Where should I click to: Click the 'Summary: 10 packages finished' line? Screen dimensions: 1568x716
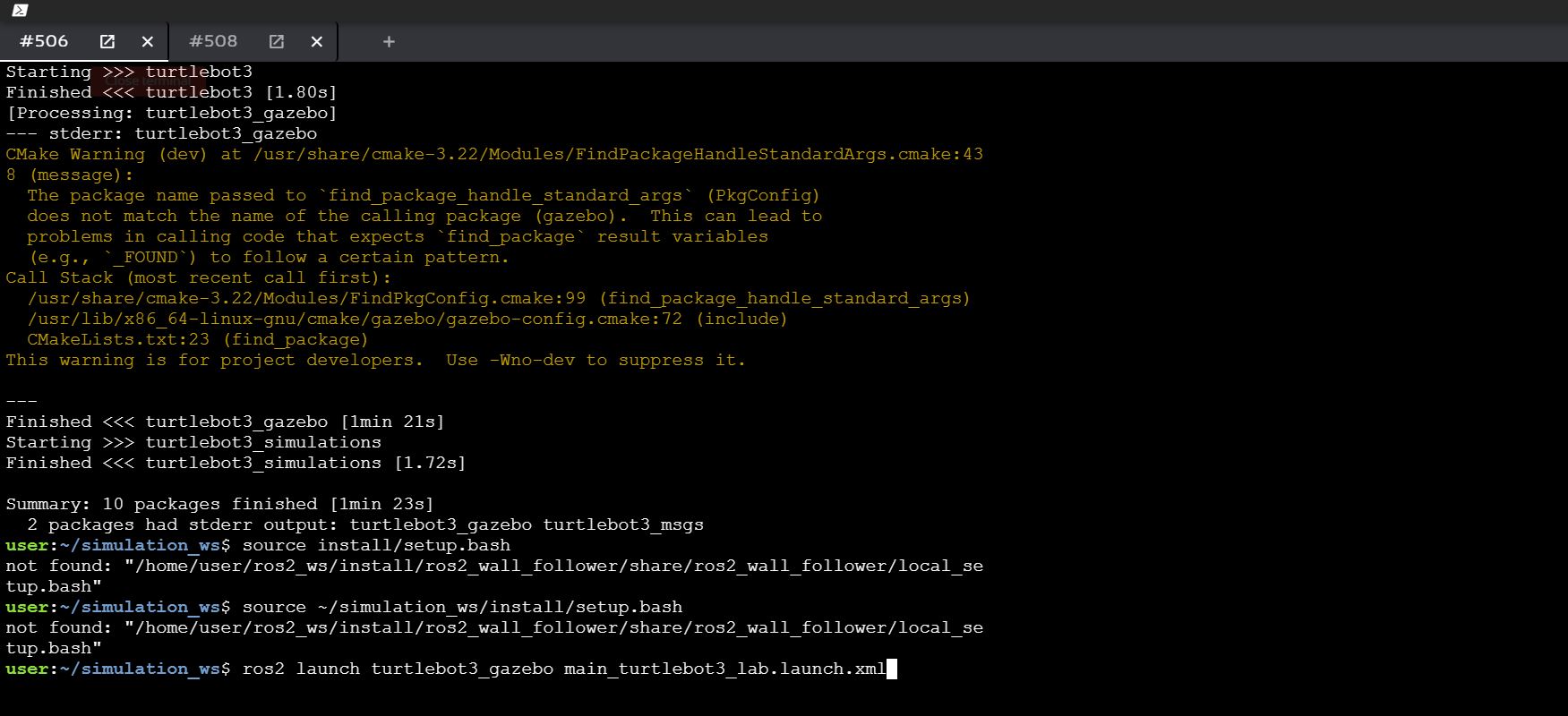(x=219, y=505)
